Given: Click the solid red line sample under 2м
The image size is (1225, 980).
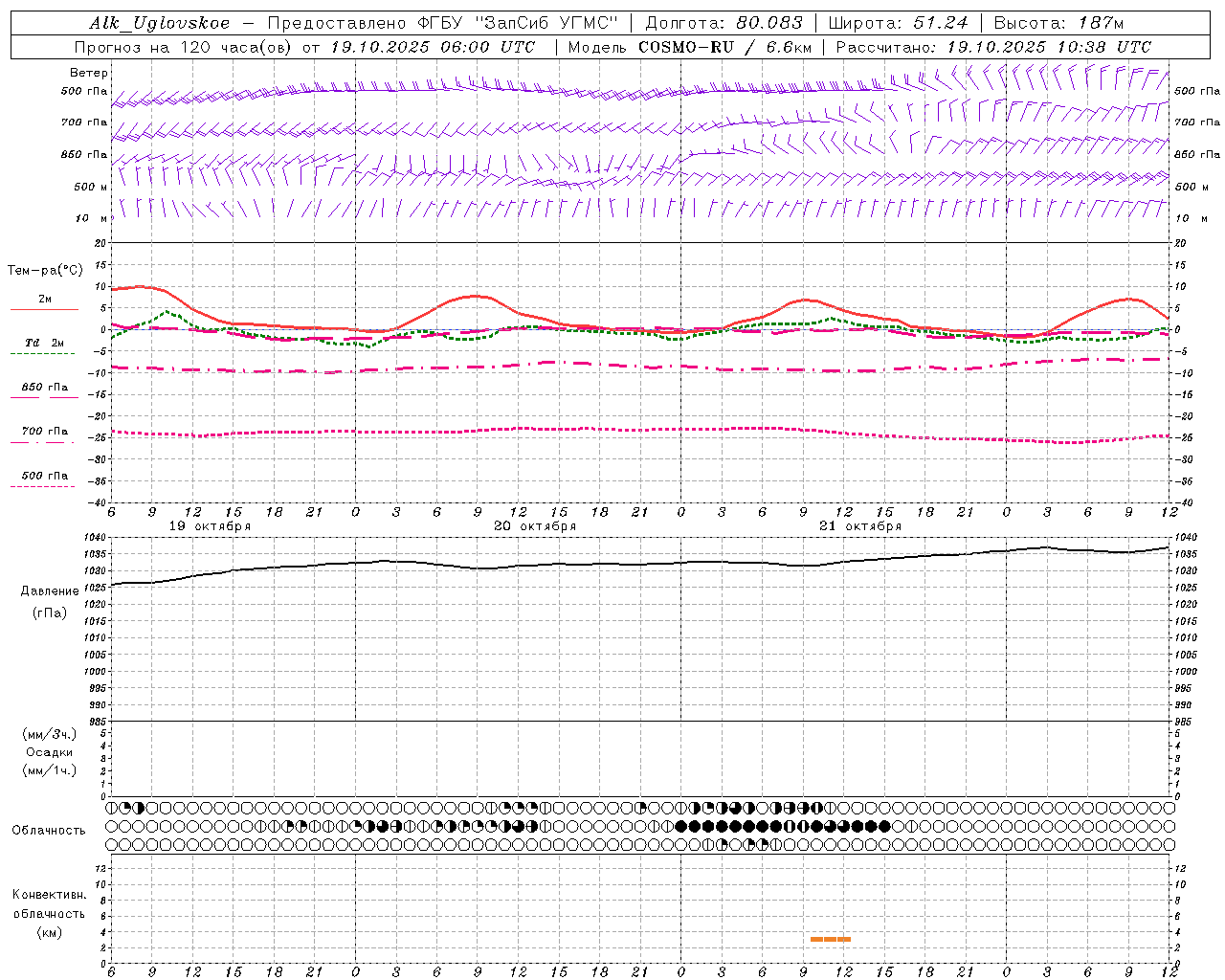Looking at the screenshot, I should click(44, 310).
